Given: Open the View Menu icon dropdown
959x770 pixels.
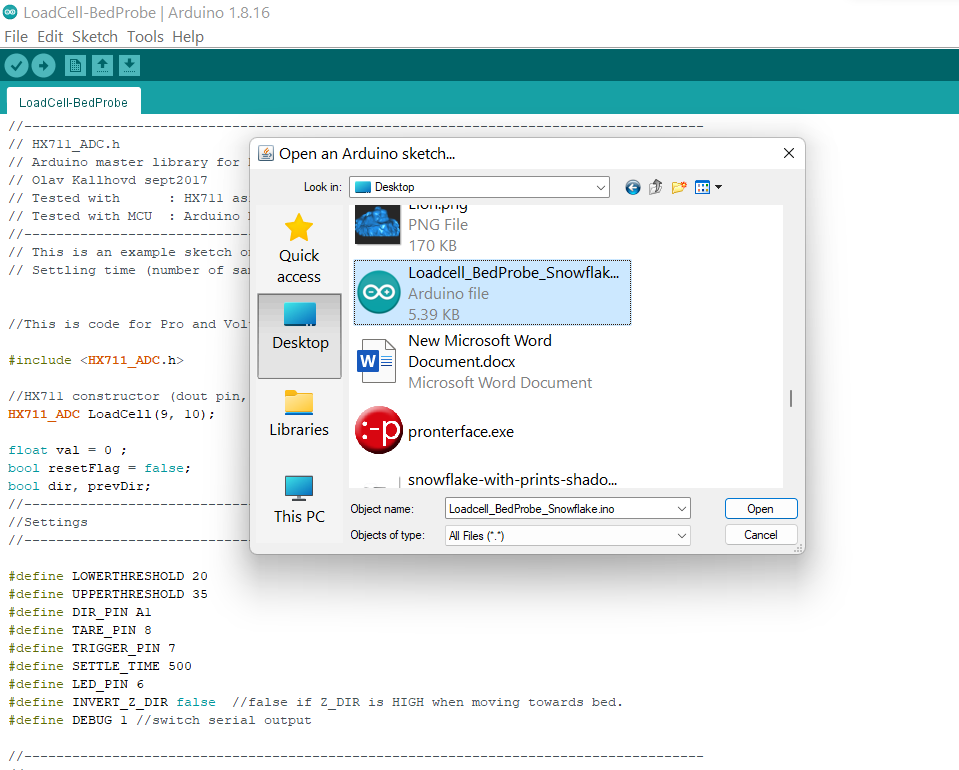Looking at the screenshot, I should point(708,187).
